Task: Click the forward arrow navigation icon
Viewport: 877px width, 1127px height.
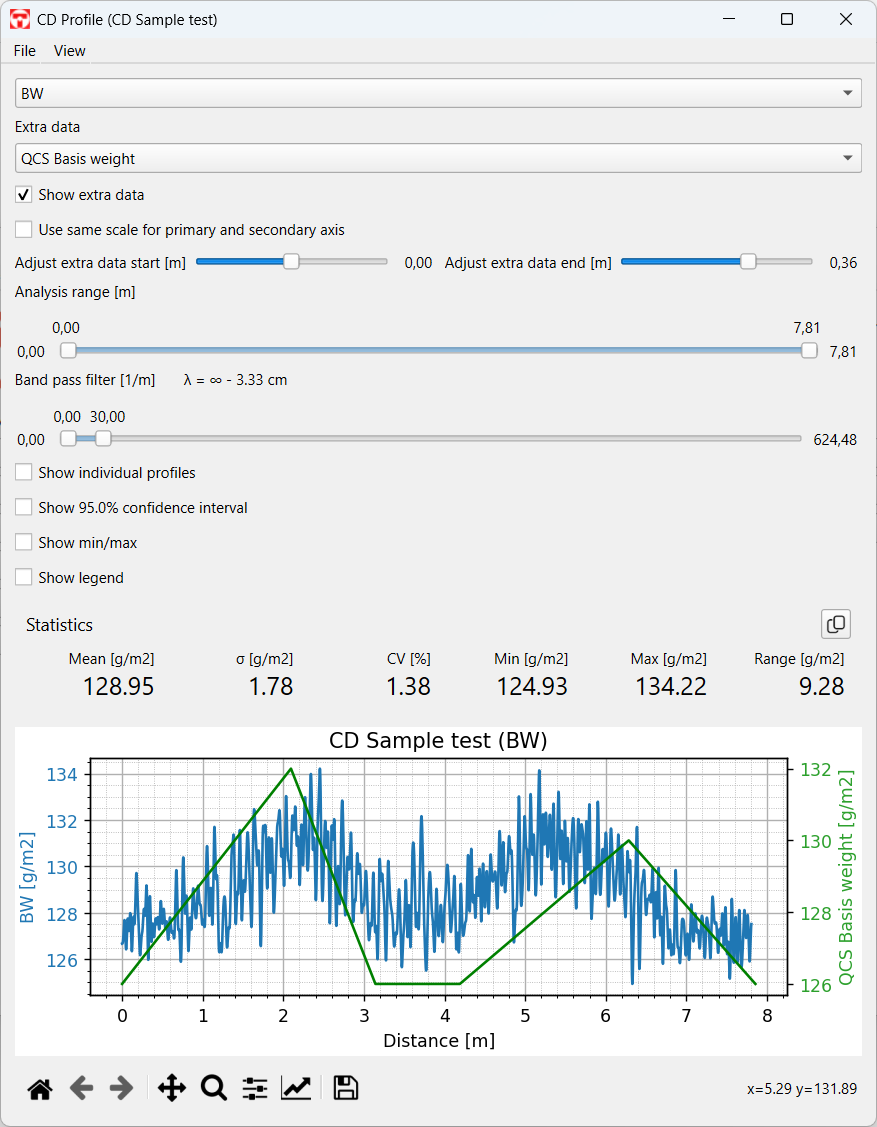Action: (x=122, y=1088)
